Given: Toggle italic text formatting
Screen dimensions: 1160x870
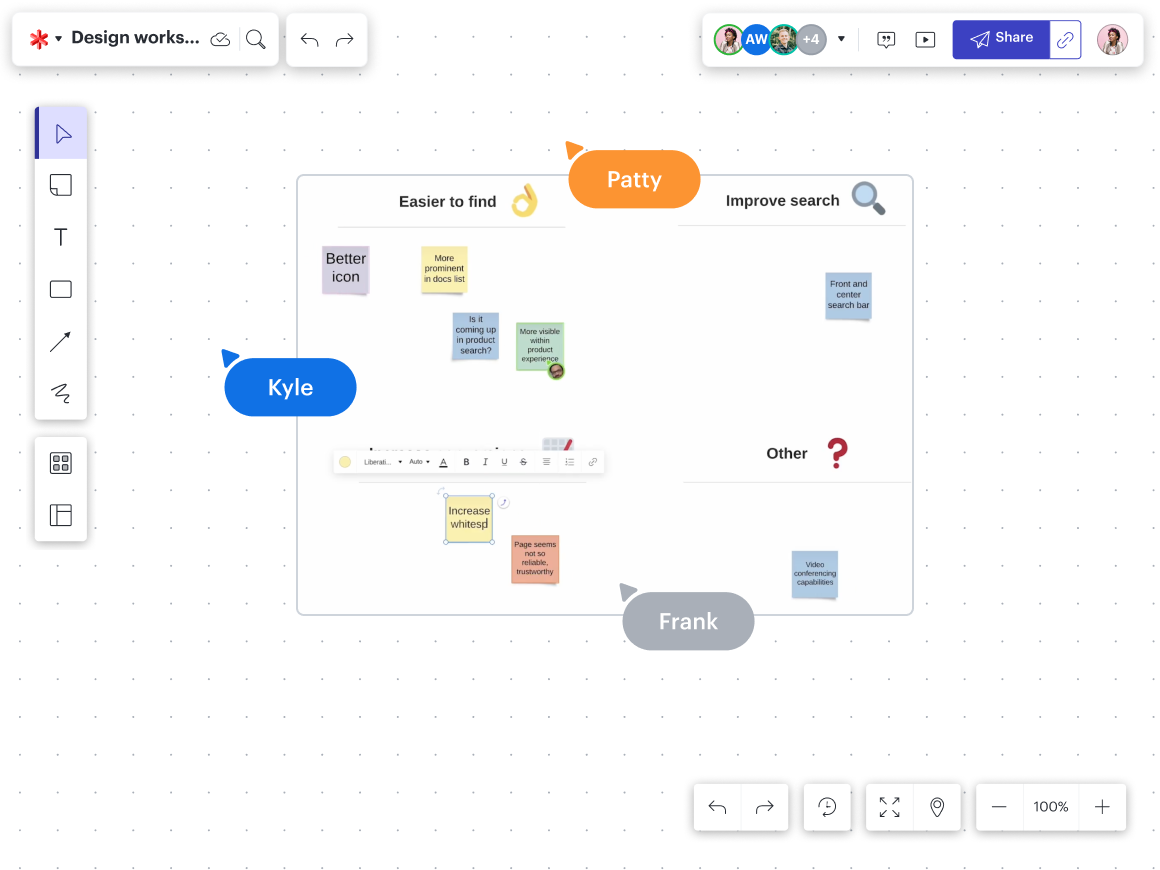Looking at the screenshot, I should pos(485,462).
